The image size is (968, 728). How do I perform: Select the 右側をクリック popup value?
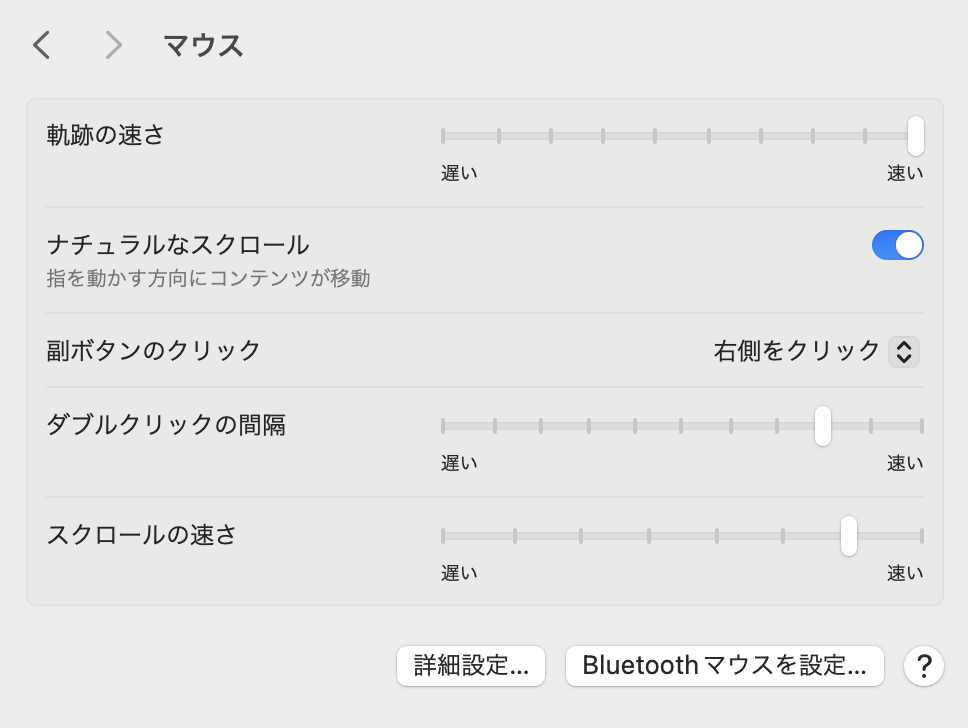[796, 351]
